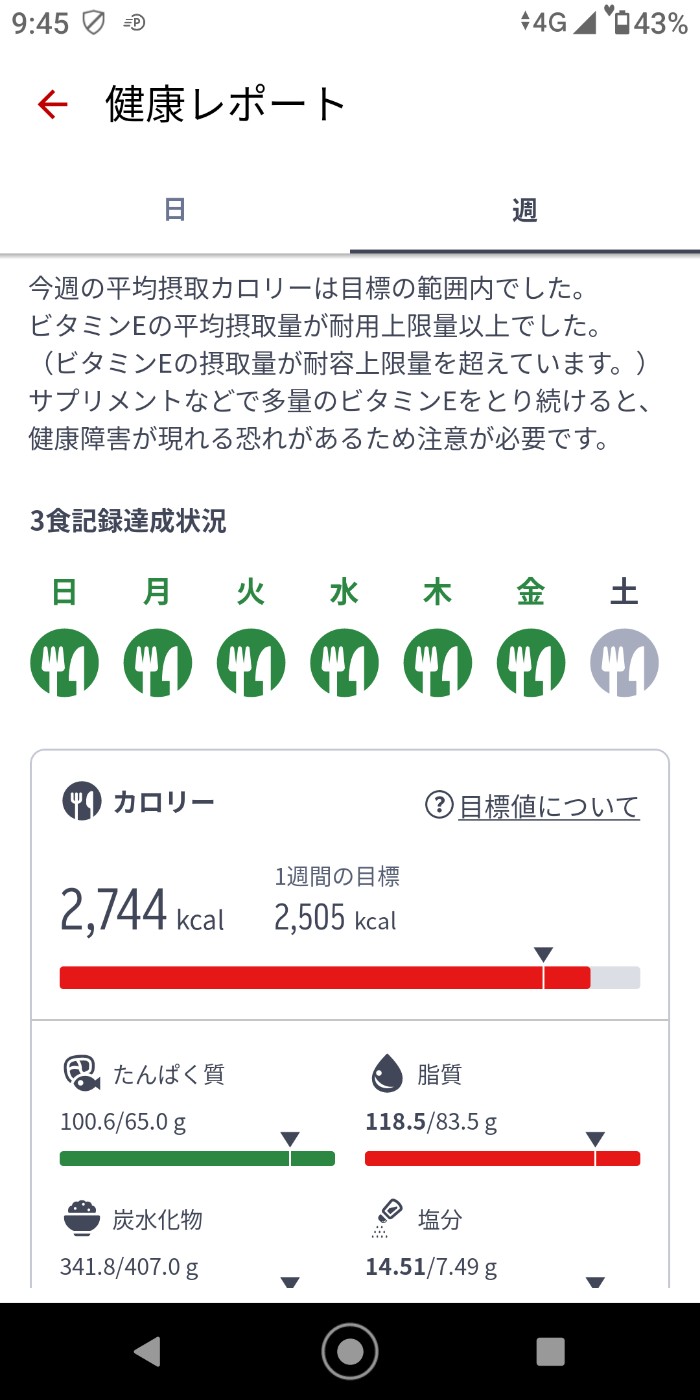This screenshot has height=1400, width=700.
Task: Tap the 炭水化物 rice bowl icon
Action: coord(81,1220)
